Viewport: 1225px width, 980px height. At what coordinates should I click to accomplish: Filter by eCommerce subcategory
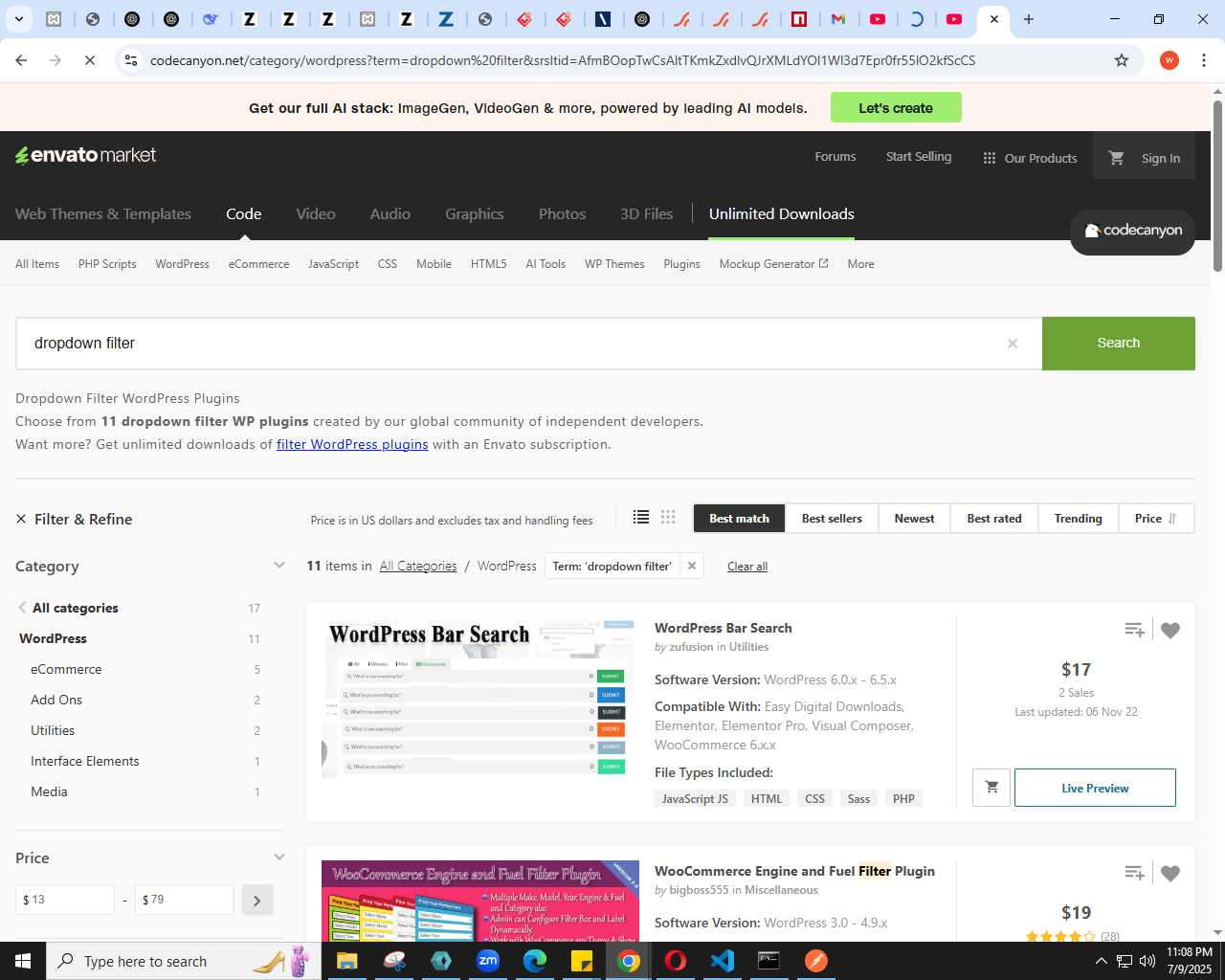[x=66, y=669]
